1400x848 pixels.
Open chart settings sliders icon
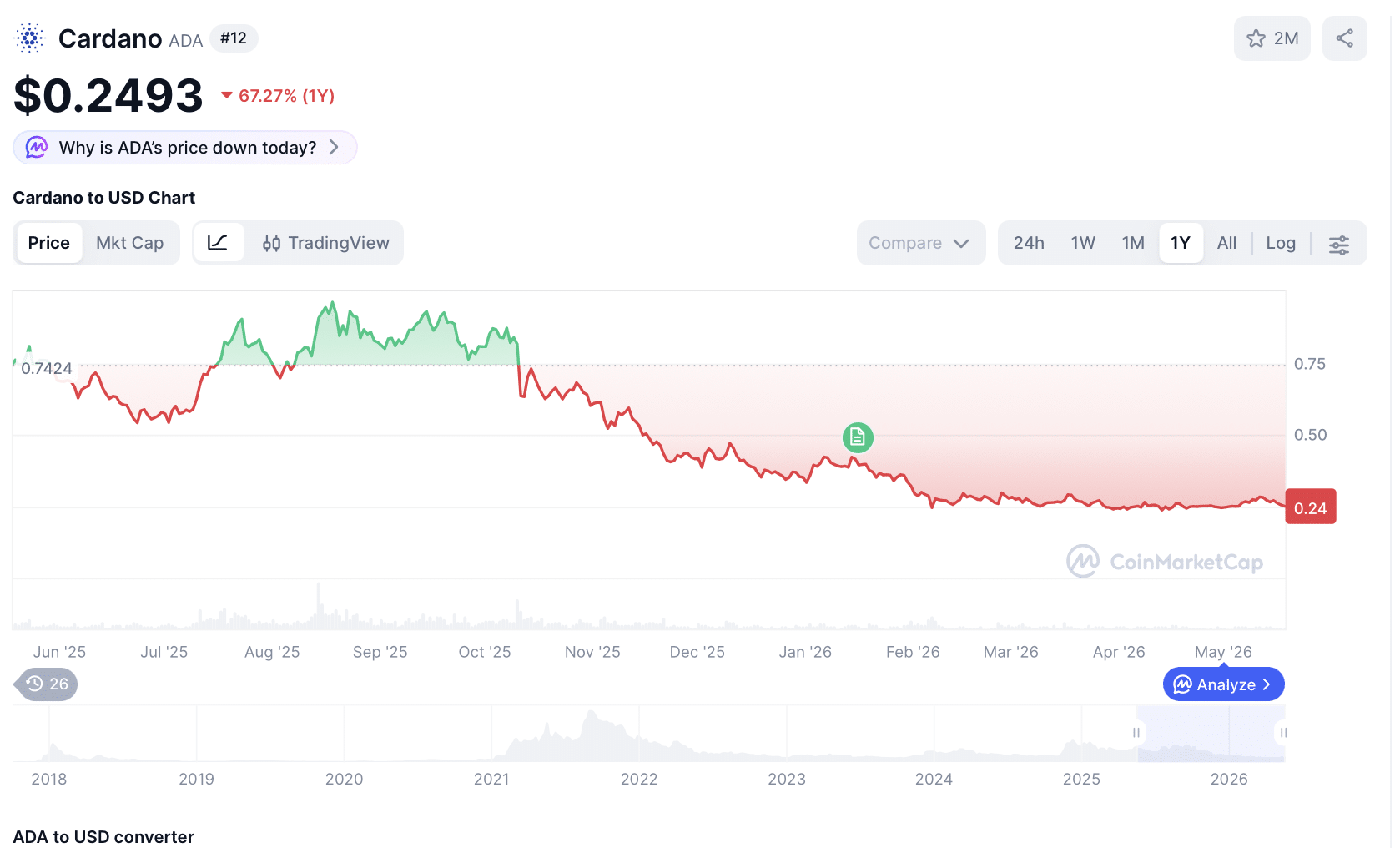[1338, 244]
